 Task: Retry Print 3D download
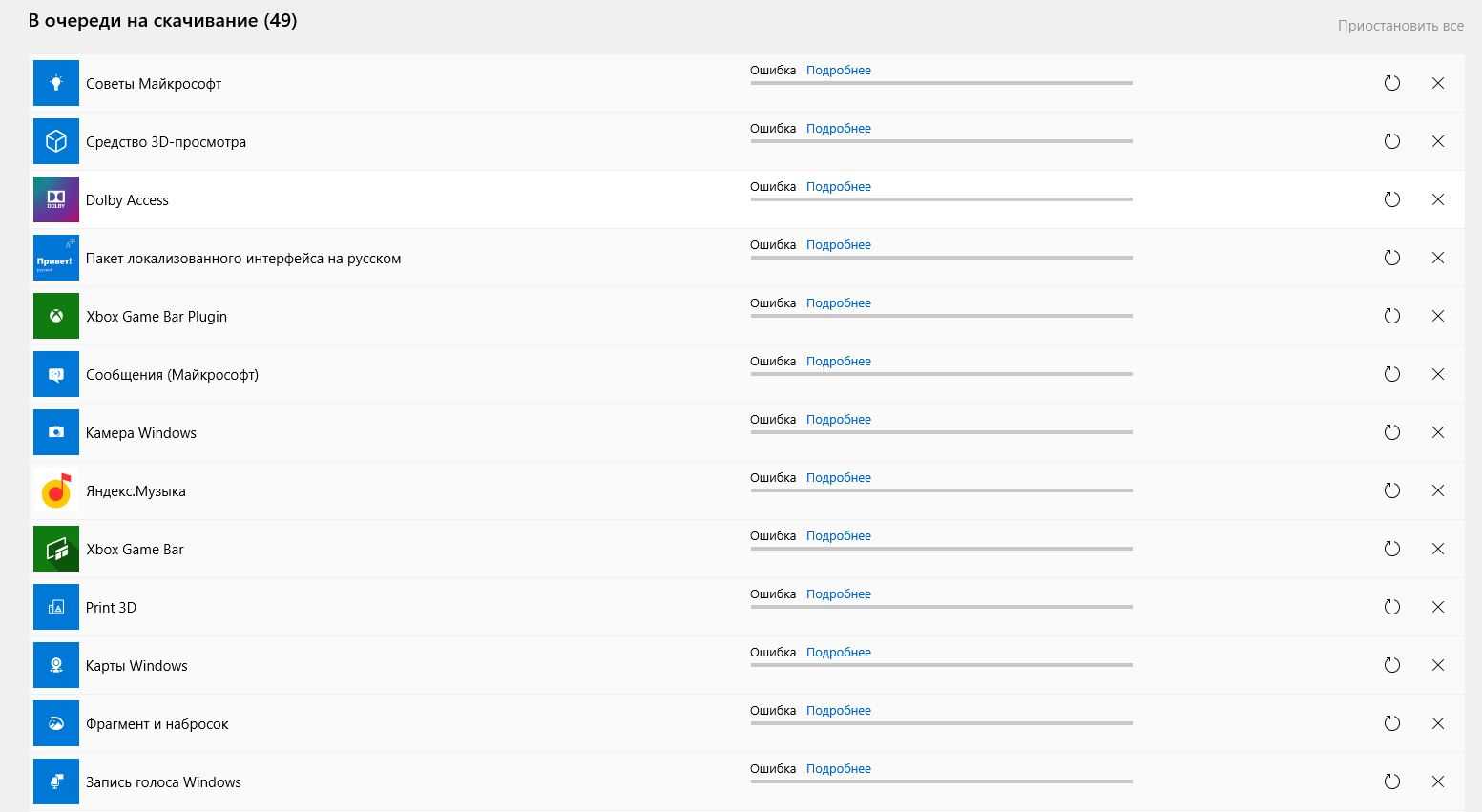coord(1392,607)
